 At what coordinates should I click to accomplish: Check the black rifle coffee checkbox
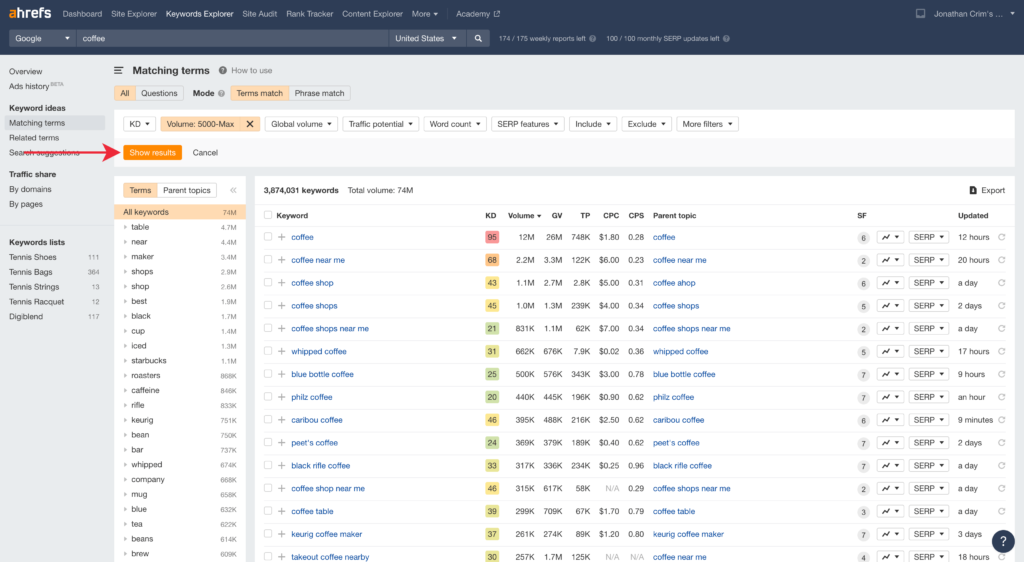[268, 465]
